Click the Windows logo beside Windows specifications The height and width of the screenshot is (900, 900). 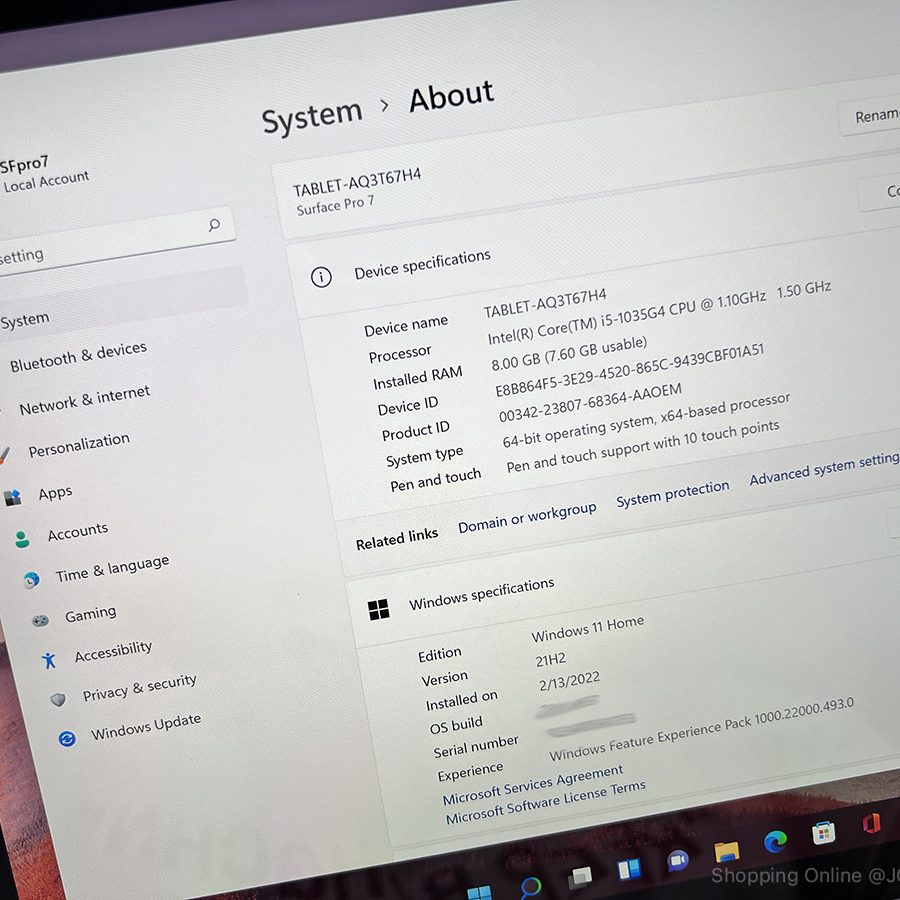pyautogui.click(x=378, y=610)
